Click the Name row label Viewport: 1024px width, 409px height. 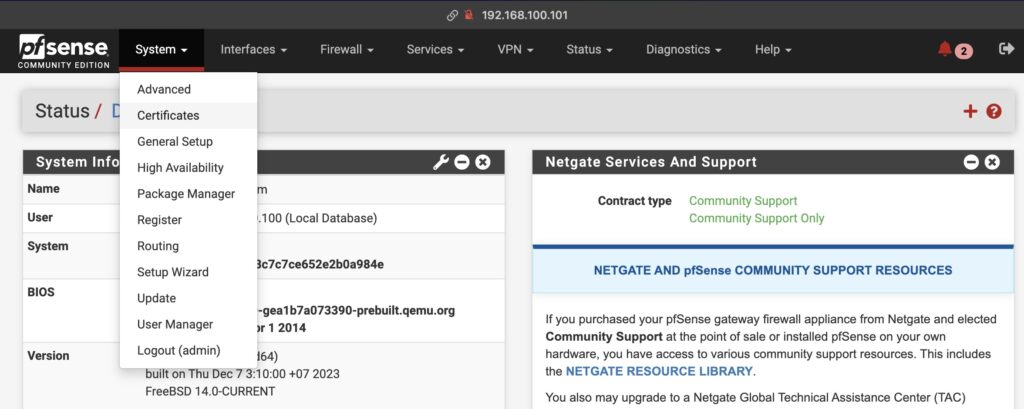pyautogui.click(x=43, y=189)
